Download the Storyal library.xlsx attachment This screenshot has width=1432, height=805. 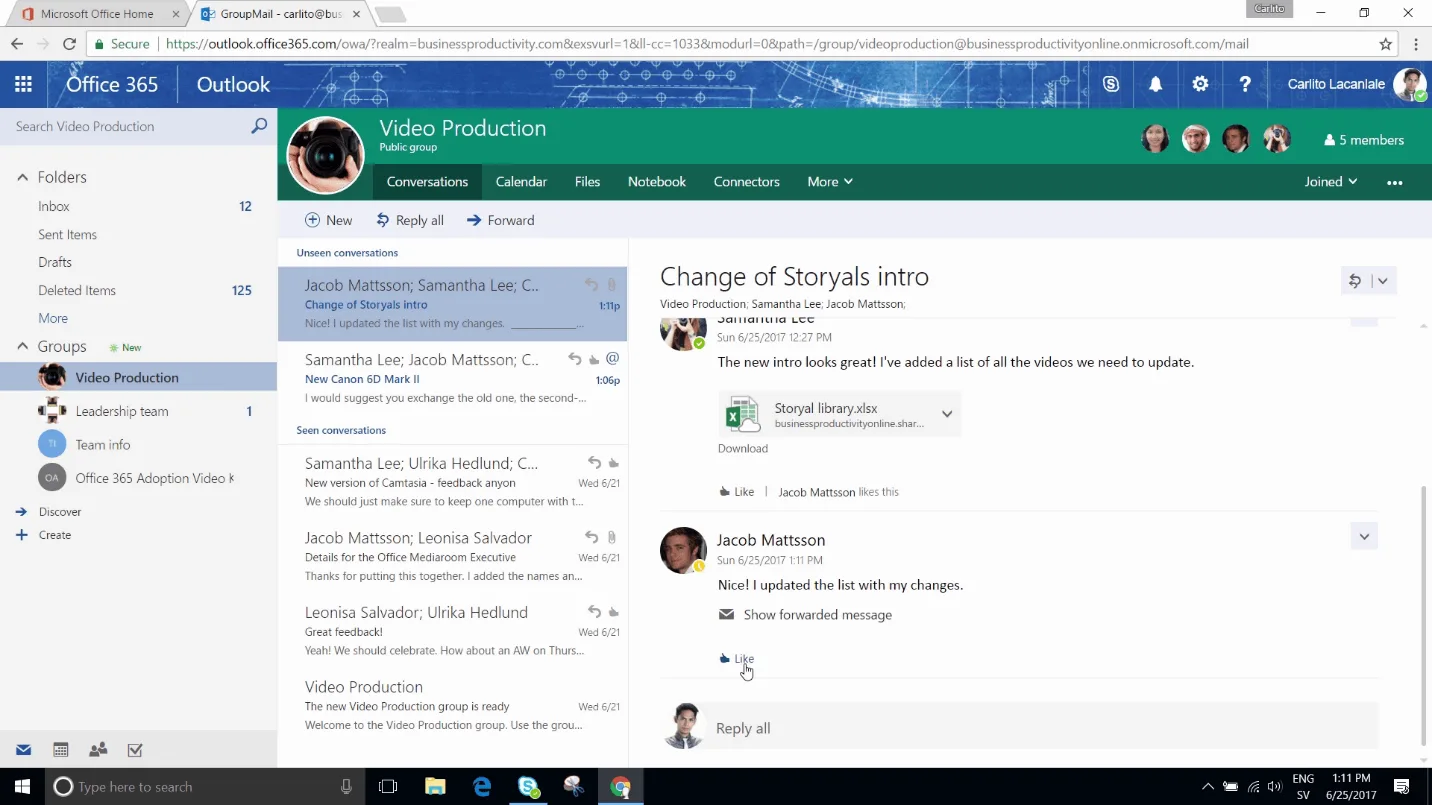743,449
